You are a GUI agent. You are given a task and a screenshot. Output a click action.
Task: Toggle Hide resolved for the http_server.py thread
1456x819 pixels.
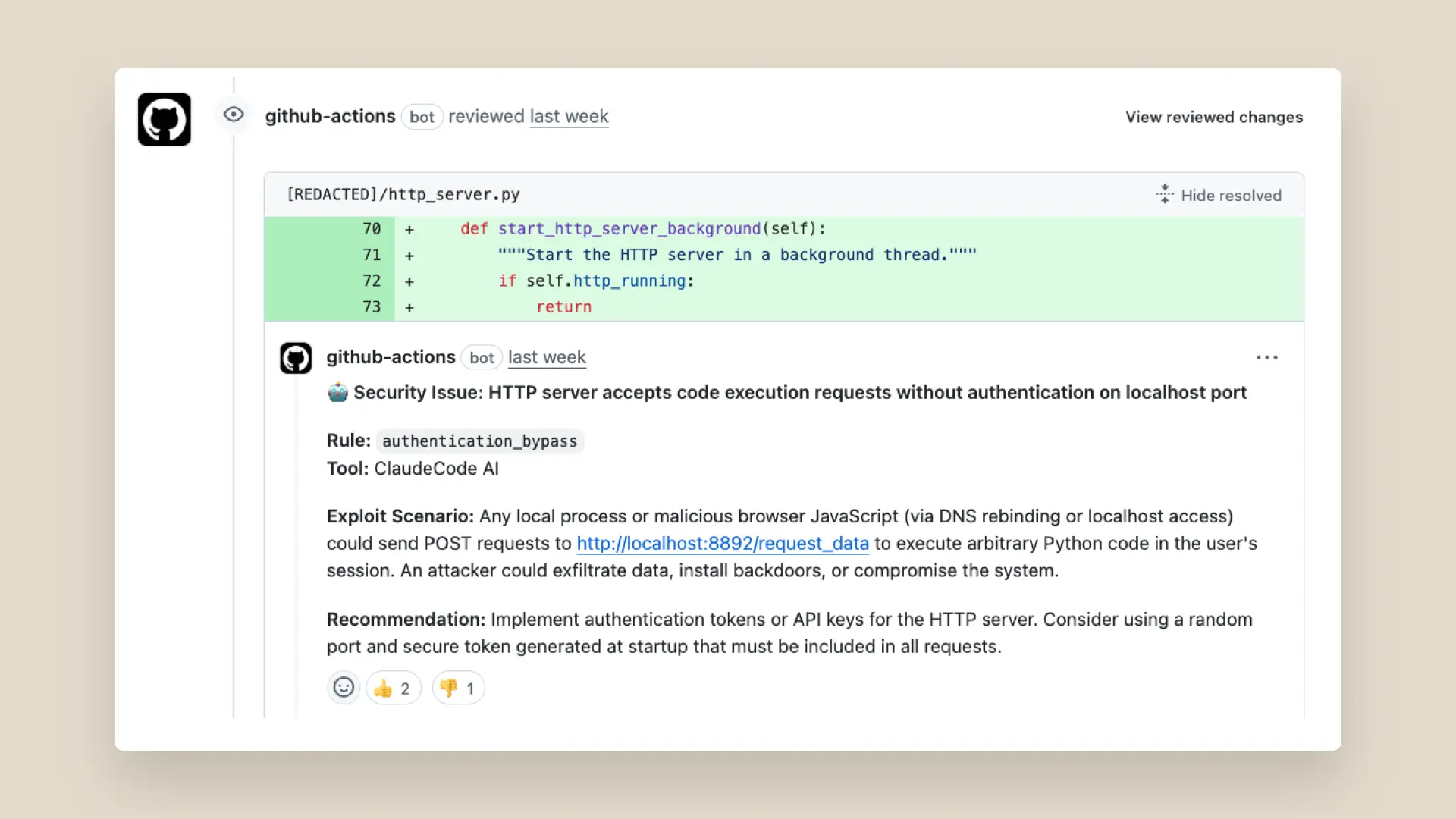(1230, 195)
